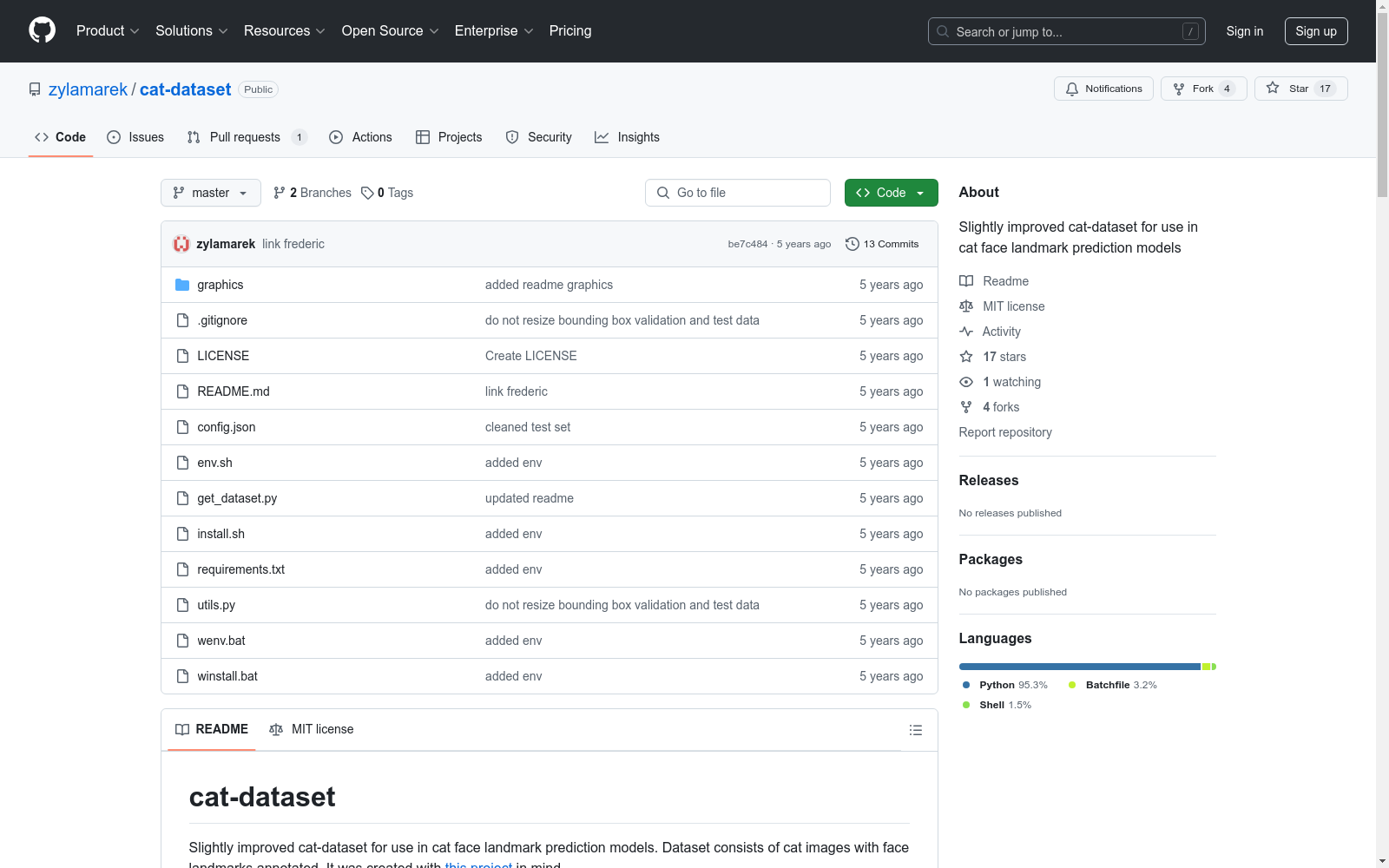The width and height of the screenshot is (1389, 868).
Task: Click commit hash be7c484
Action: click(x=747, y=244)
